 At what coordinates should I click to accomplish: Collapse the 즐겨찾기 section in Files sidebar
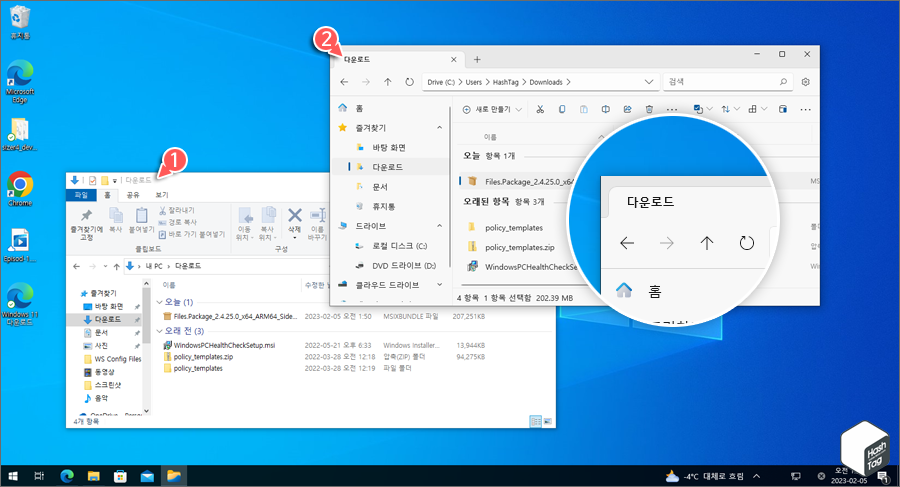[440, 127]
